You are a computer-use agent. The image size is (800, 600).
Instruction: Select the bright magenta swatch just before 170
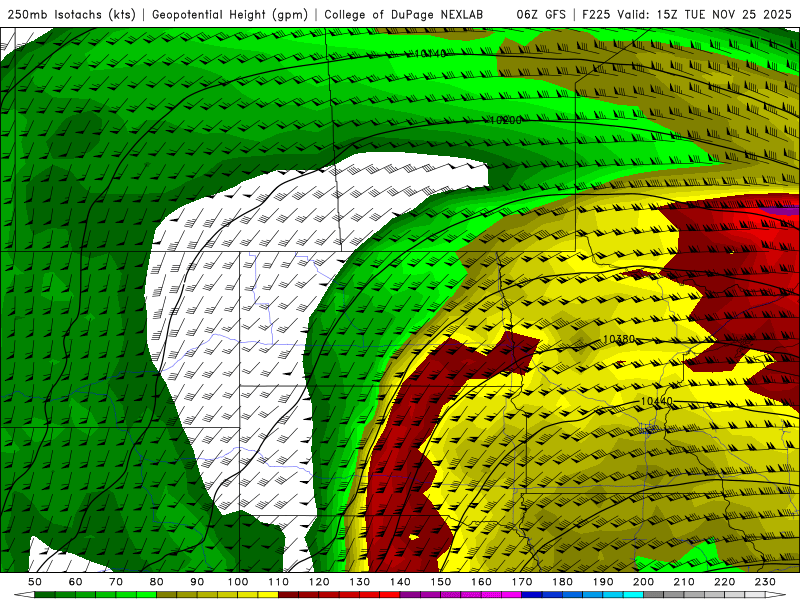click(511, 594)
